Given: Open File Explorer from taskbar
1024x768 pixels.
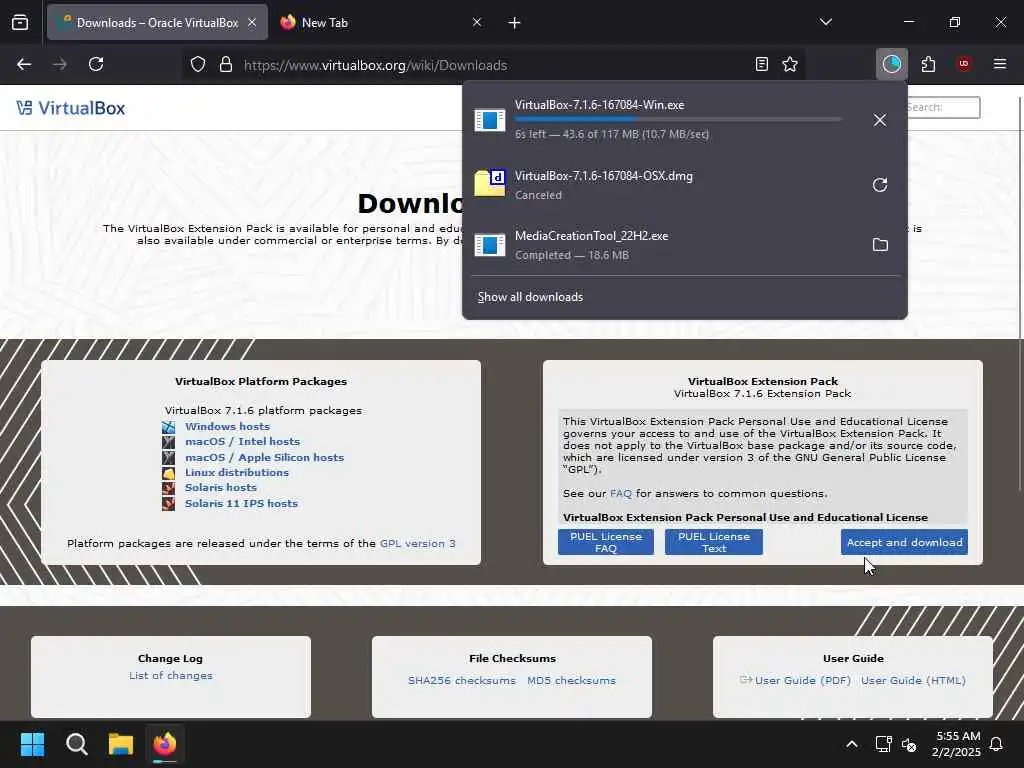Looking at the screenshot, I should pos(121,744).
